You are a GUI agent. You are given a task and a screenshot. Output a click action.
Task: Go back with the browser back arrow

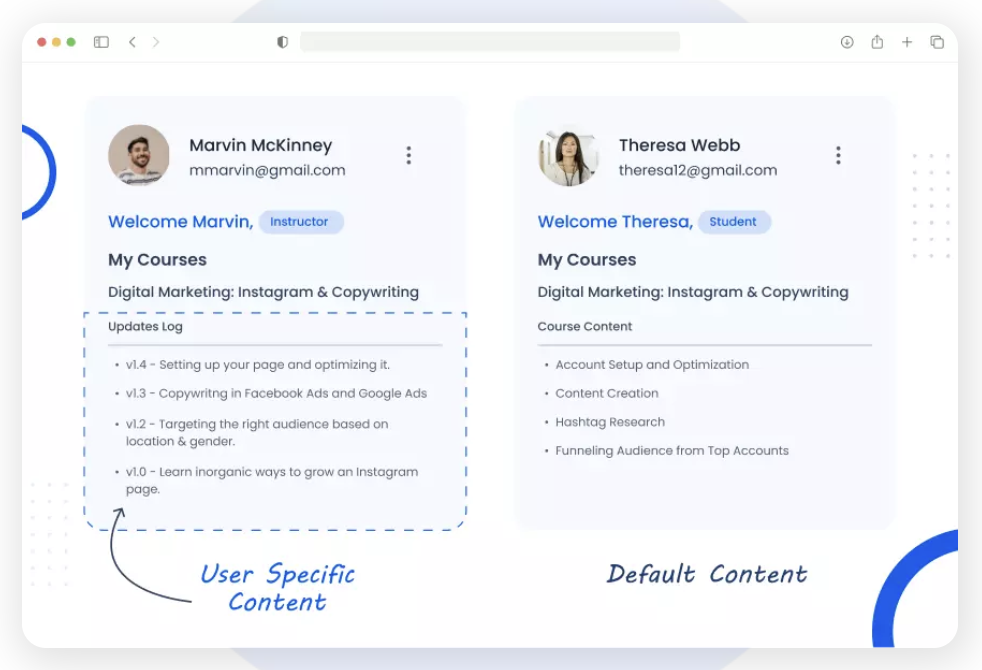(x=132, y=42)
